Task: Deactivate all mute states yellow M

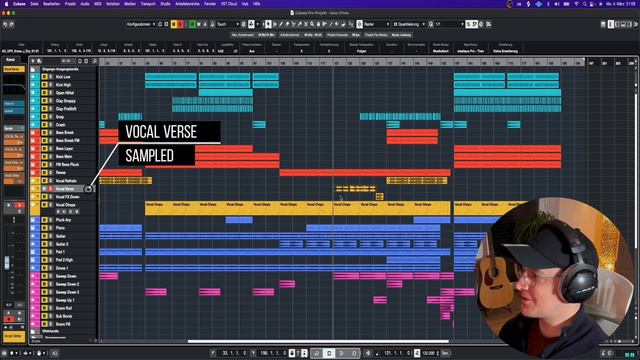Action: click(x=174, y=24)
